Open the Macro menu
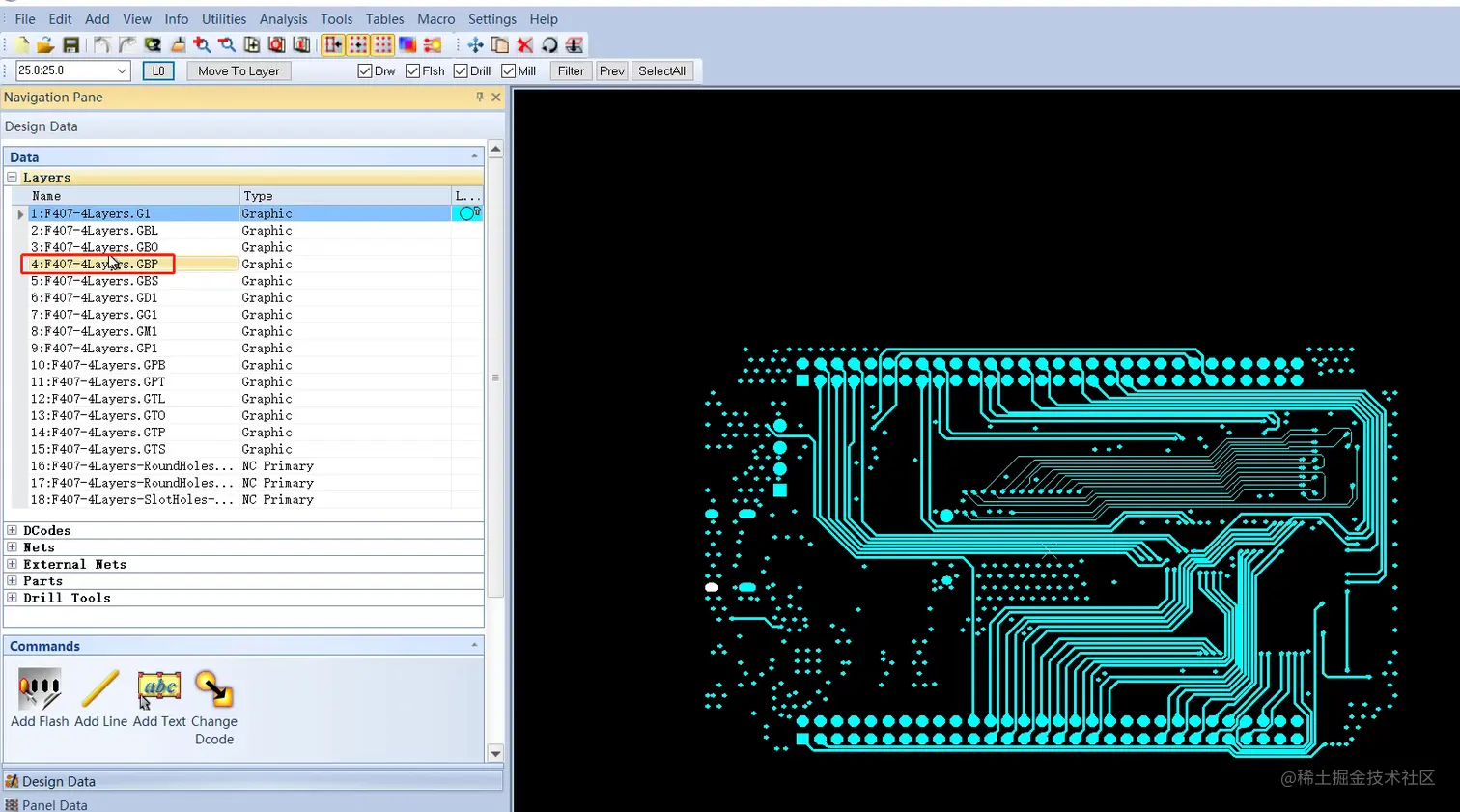The image size is (1460, 812). coord(436,19)
